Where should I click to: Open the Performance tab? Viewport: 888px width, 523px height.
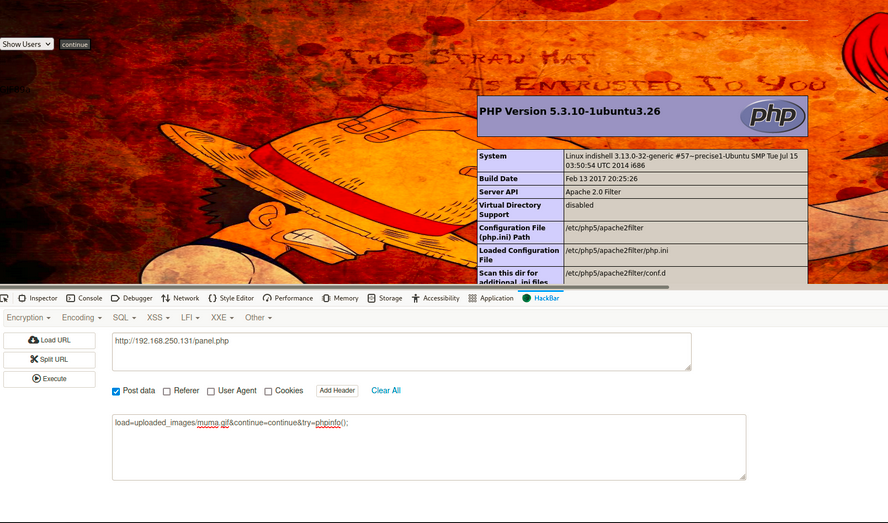click(x=288, y=298)
